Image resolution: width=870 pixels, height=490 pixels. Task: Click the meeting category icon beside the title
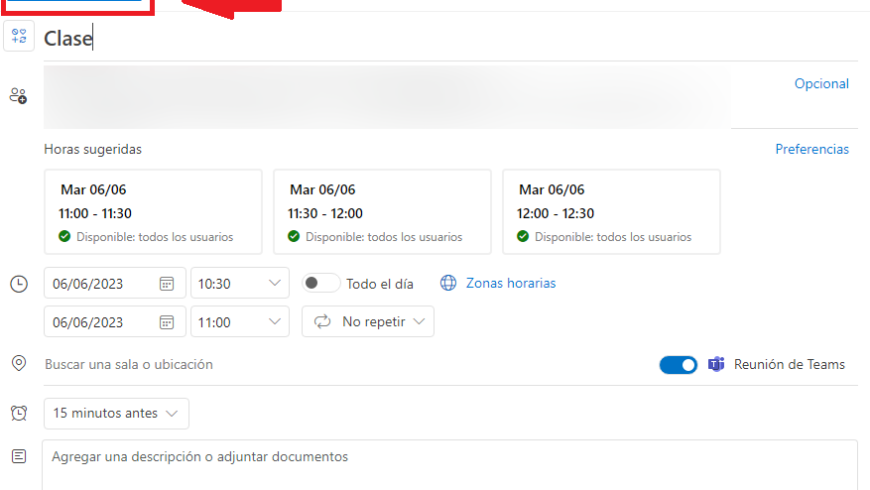19,36
